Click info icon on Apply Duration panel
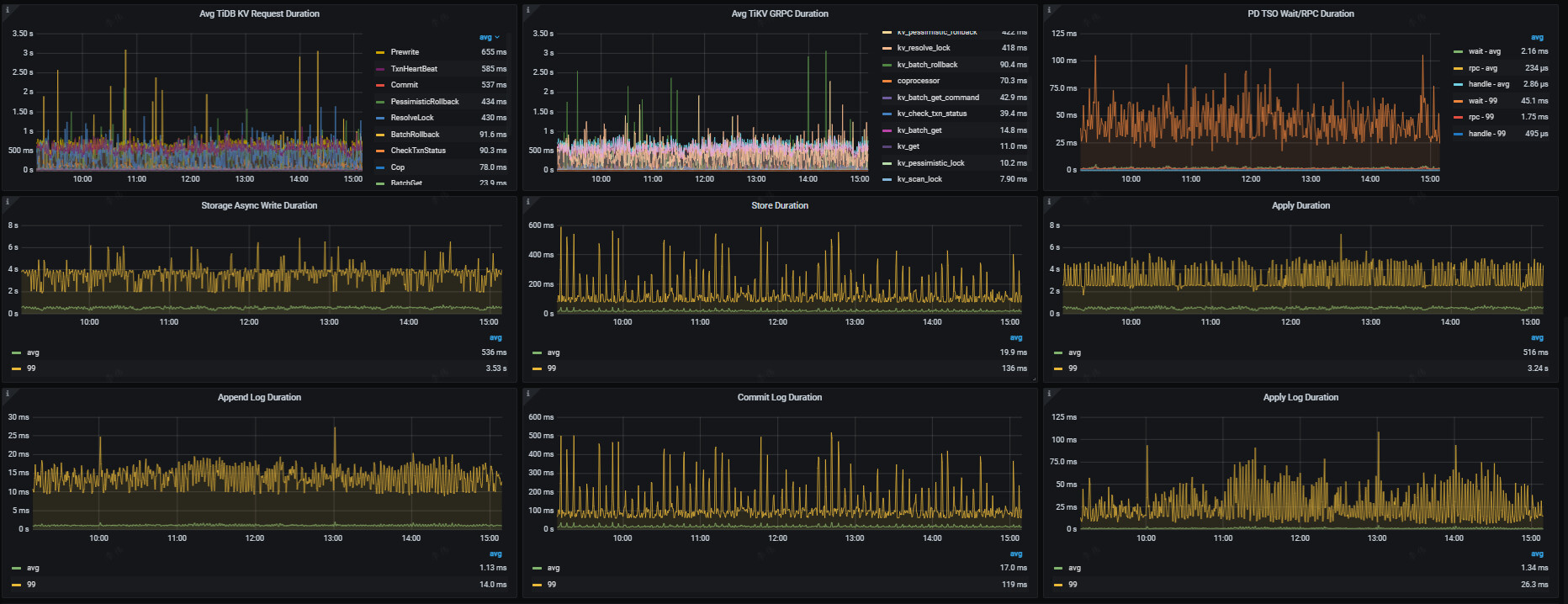 click(x=1048, y=202)
